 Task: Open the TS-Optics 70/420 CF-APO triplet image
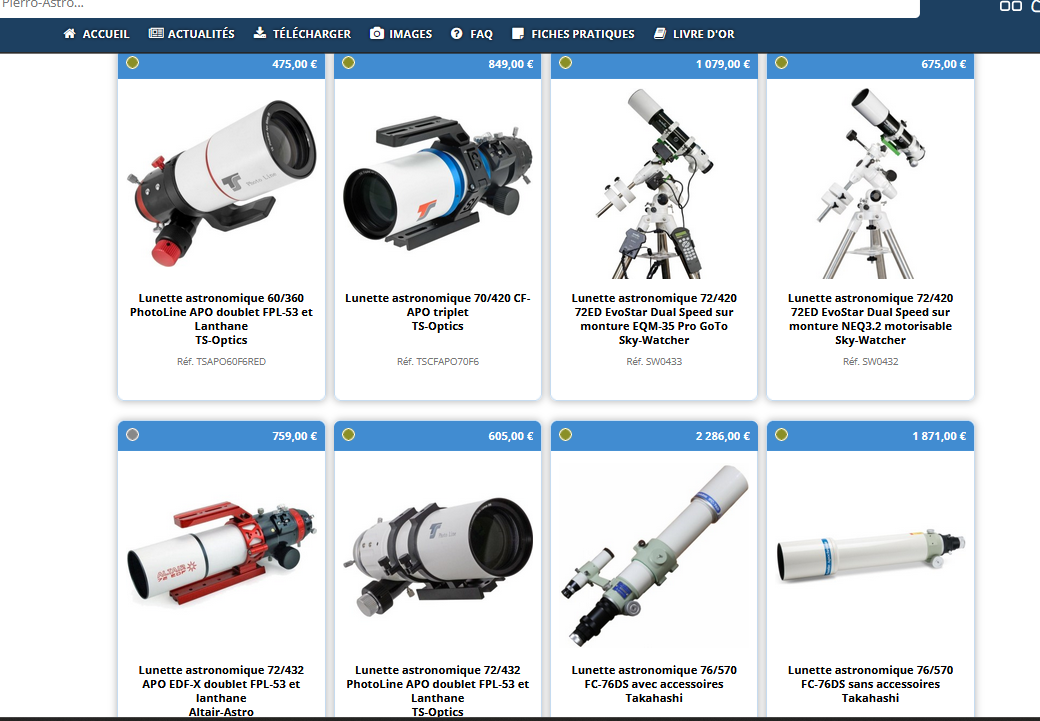click(438, 183)
